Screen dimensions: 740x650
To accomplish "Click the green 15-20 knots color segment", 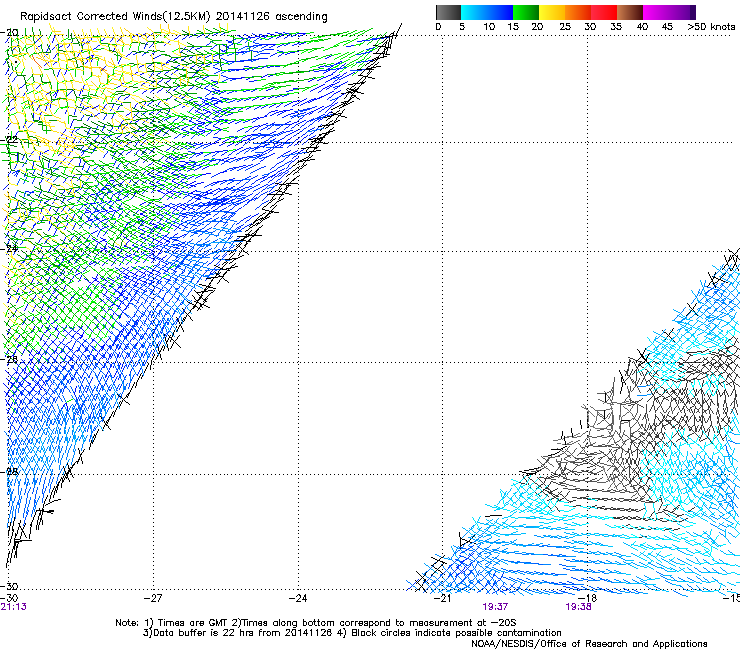I will coord(526,12).
